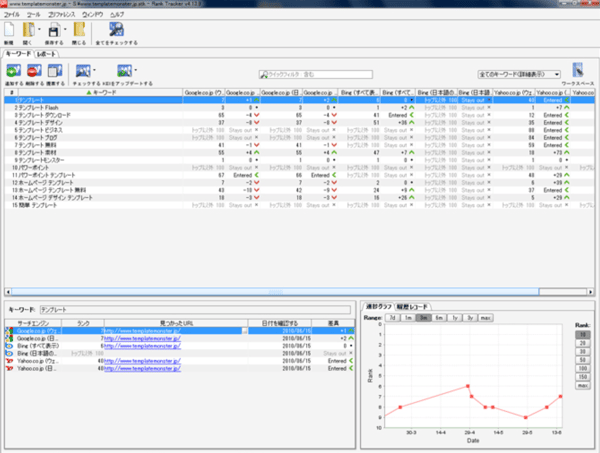
Task: Open the ファイル menu
Action: (12, 16)
